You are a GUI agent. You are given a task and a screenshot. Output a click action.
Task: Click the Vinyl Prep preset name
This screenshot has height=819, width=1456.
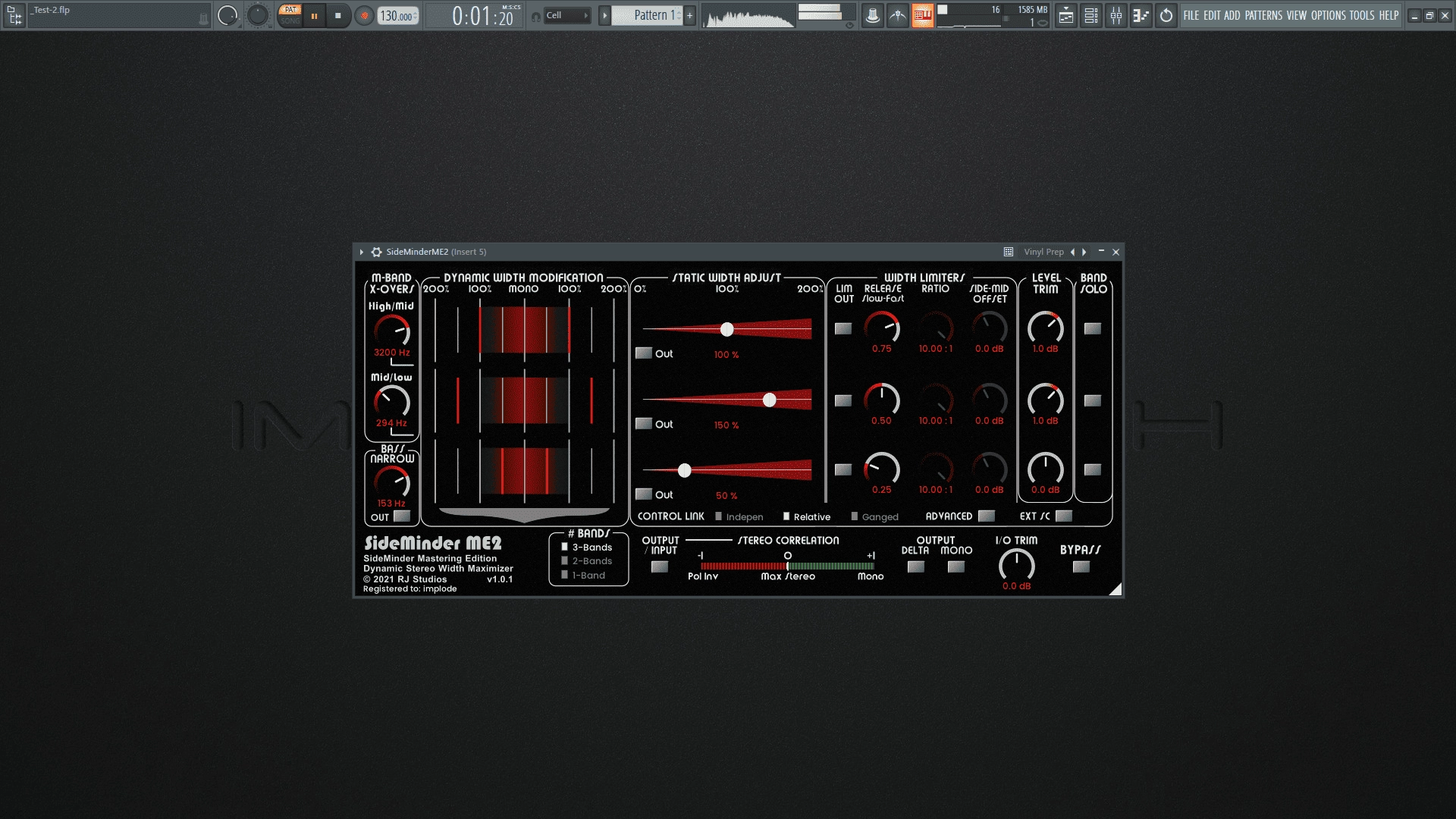pos(1043,252)
